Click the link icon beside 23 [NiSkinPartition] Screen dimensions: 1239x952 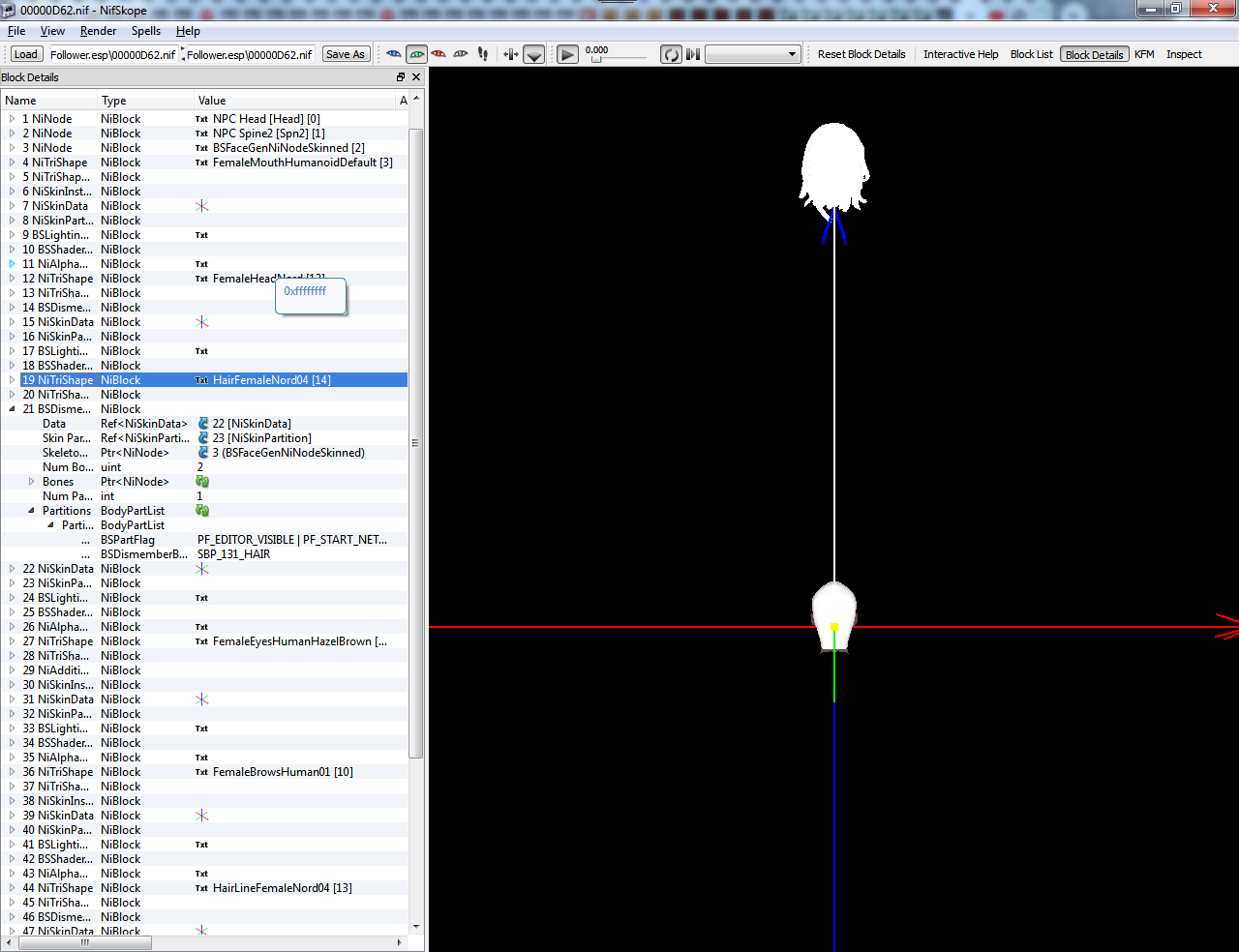click(203, 438)
